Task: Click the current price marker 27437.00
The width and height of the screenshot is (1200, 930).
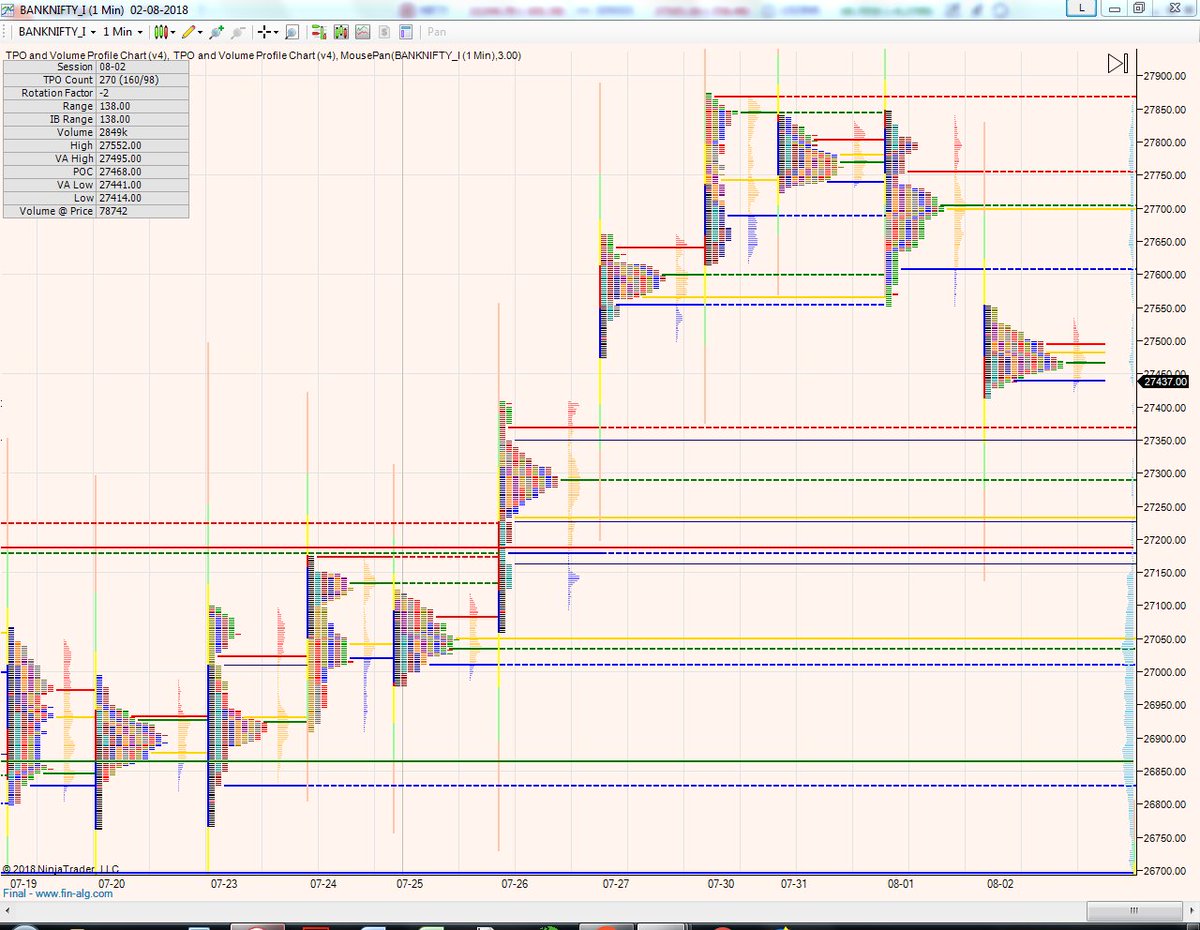Action: [x=1165, y=381]
